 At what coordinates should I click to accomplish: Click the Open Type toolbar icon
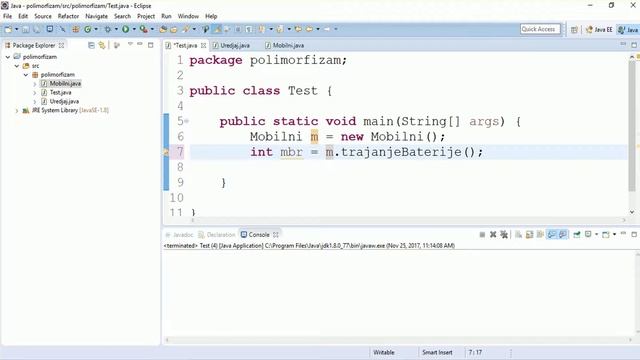[x=163, y=29]
